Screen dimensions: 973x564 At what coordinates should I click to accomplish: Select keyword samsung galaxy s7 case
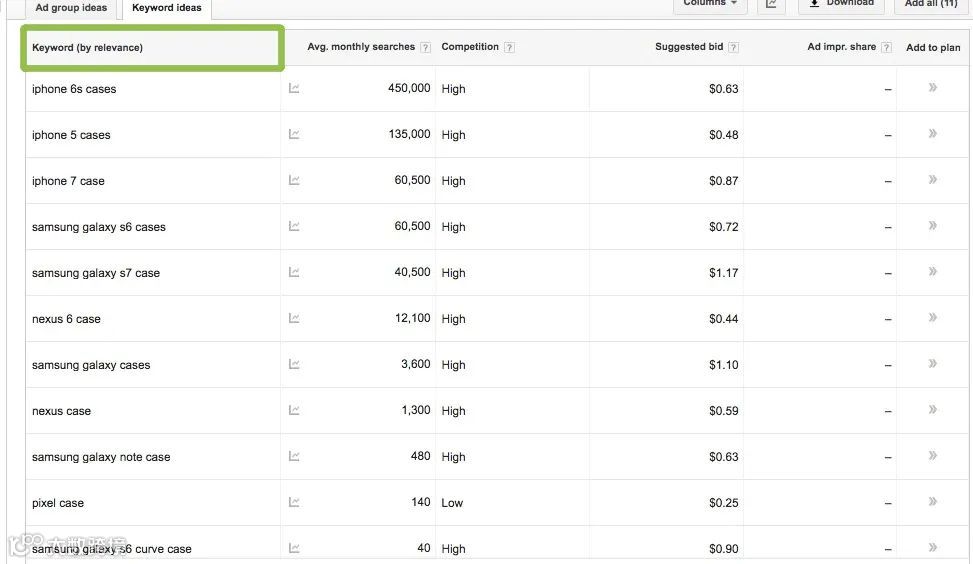[96, 273]
